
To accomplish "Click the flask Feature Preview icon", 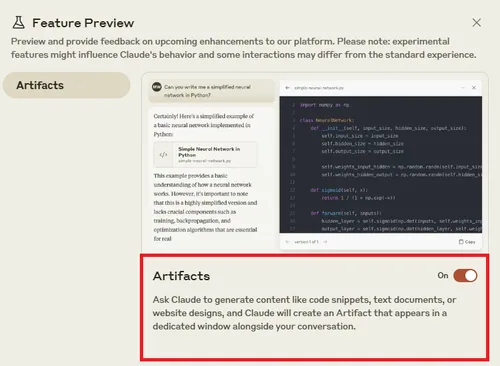I will click(19, 23).
